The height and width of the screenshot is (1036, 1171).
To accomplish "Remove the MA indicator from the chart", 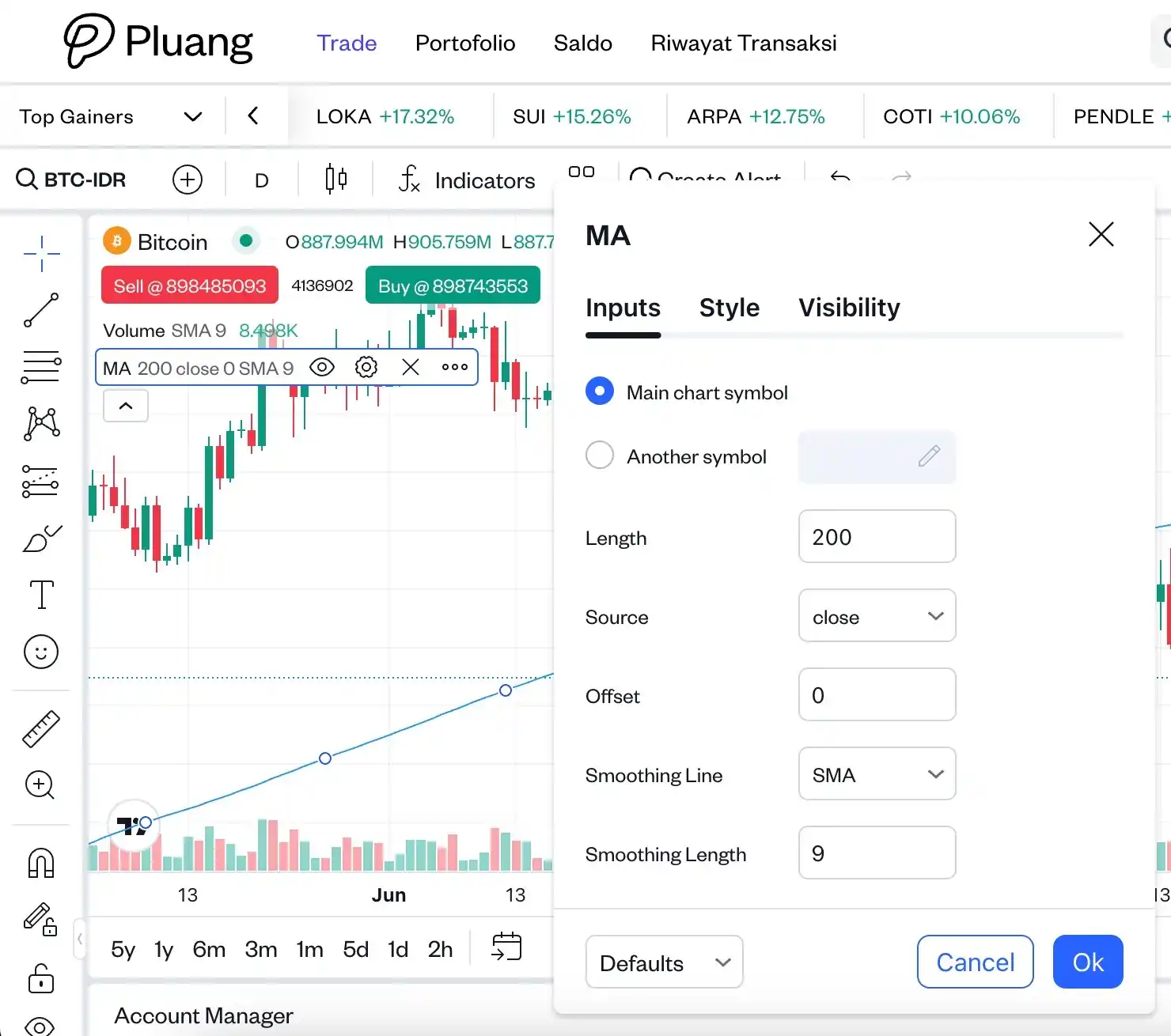I will click(x=411, y=367).
